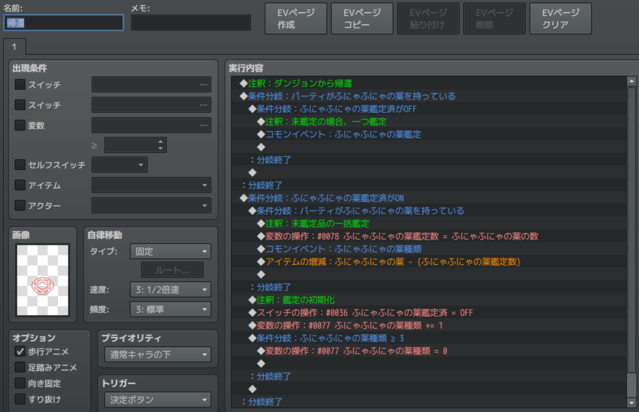Enable the first スイッチ condition checkbox
The image size is (639, 412).
[20, 84]
